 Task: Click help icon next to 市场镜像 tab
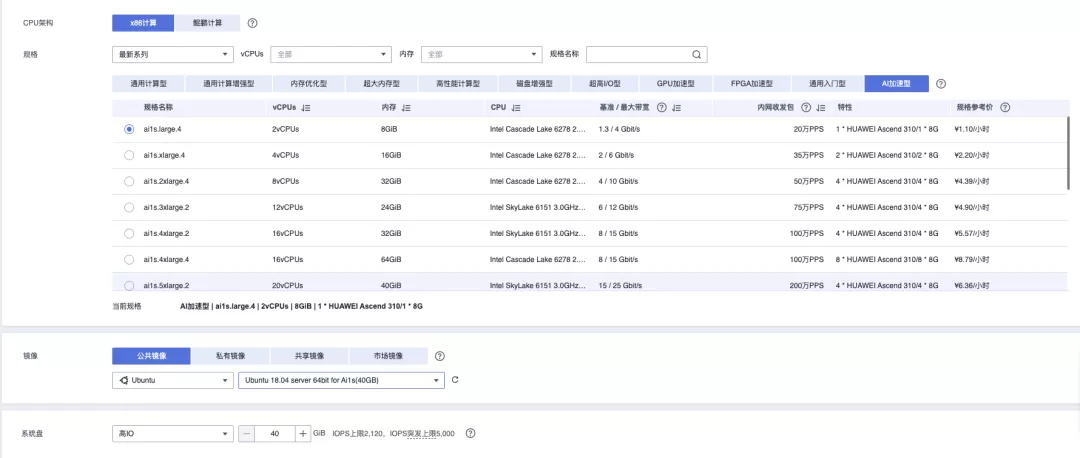tap(440, 355)
